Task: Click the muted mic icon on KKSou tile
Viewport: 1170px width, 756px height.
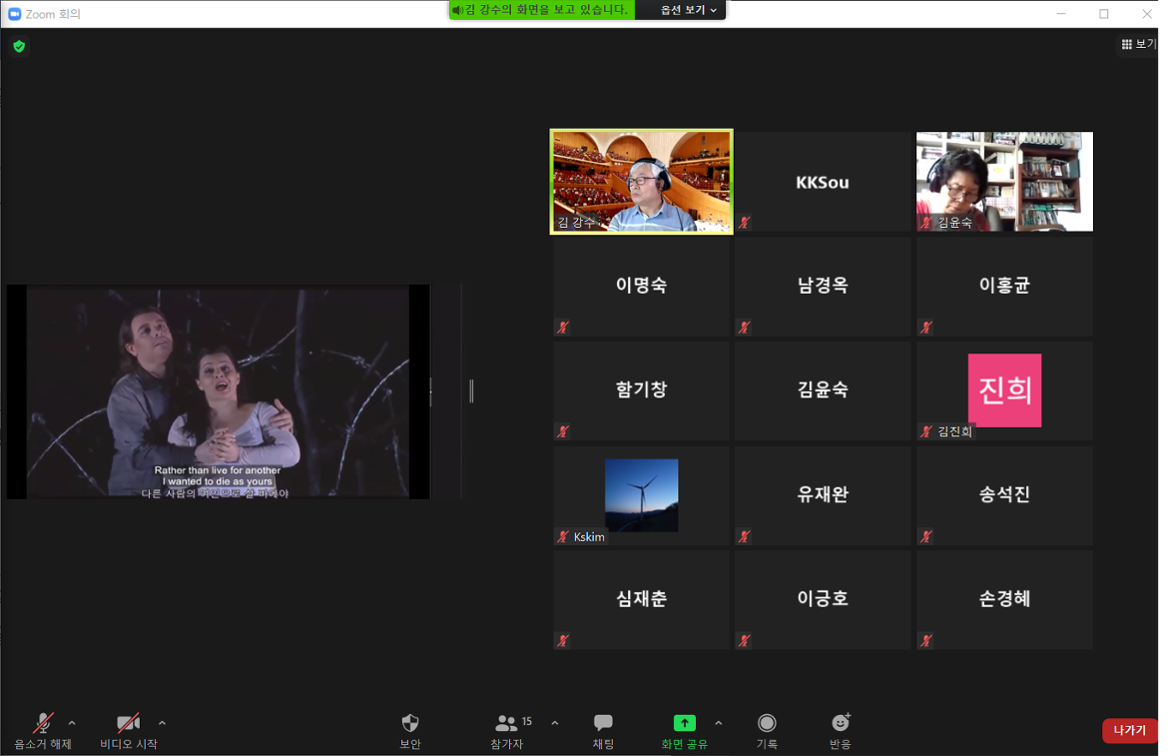Action: coord(744,222)
